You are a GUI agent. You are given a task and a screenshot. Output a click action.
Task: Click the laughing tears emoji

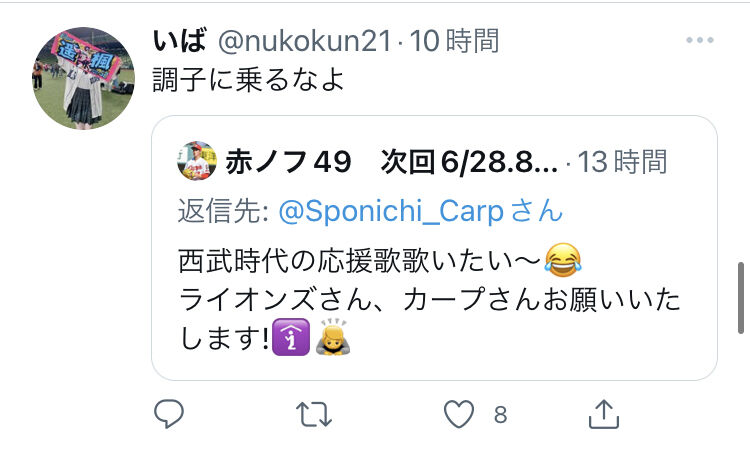click(x=563, y=260)
